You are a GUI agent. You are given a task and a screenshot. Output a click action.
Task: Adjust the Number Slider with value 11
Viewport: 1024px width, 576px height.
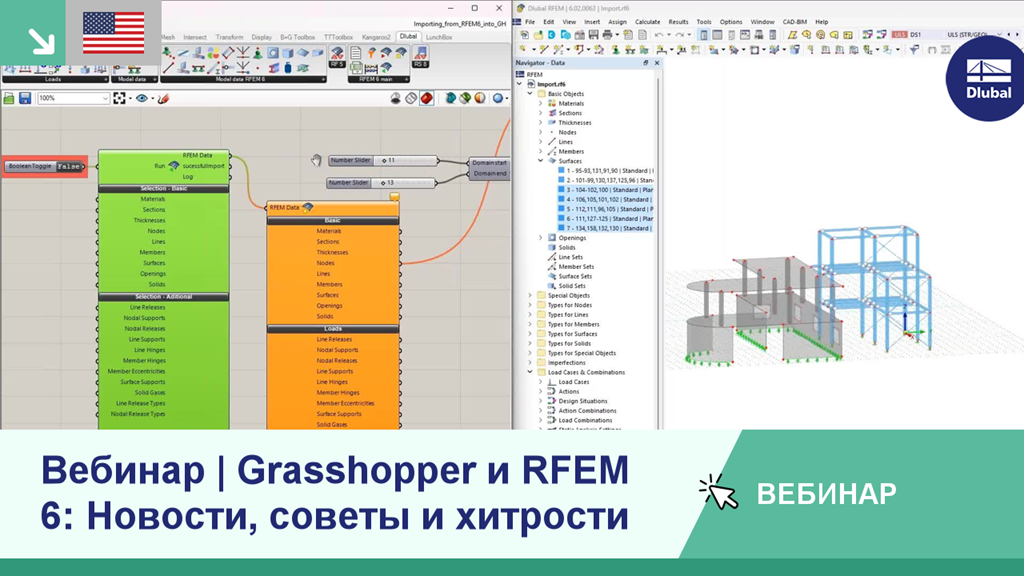coord(383,160)
